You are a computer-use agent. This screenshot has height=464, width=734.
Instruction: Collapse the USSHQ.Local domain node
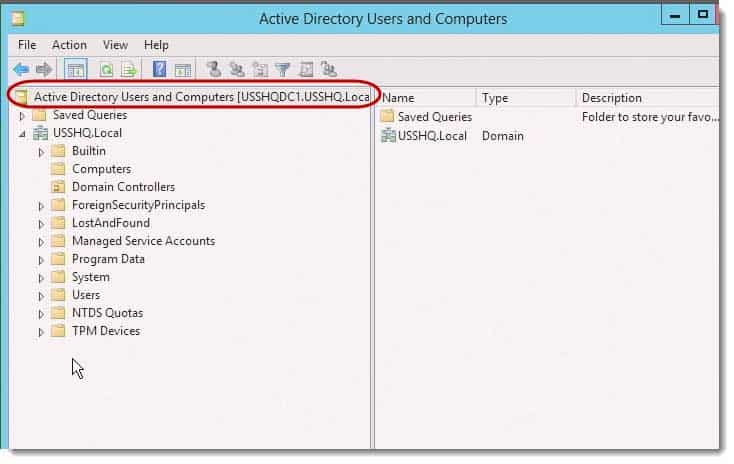(22, 134)
